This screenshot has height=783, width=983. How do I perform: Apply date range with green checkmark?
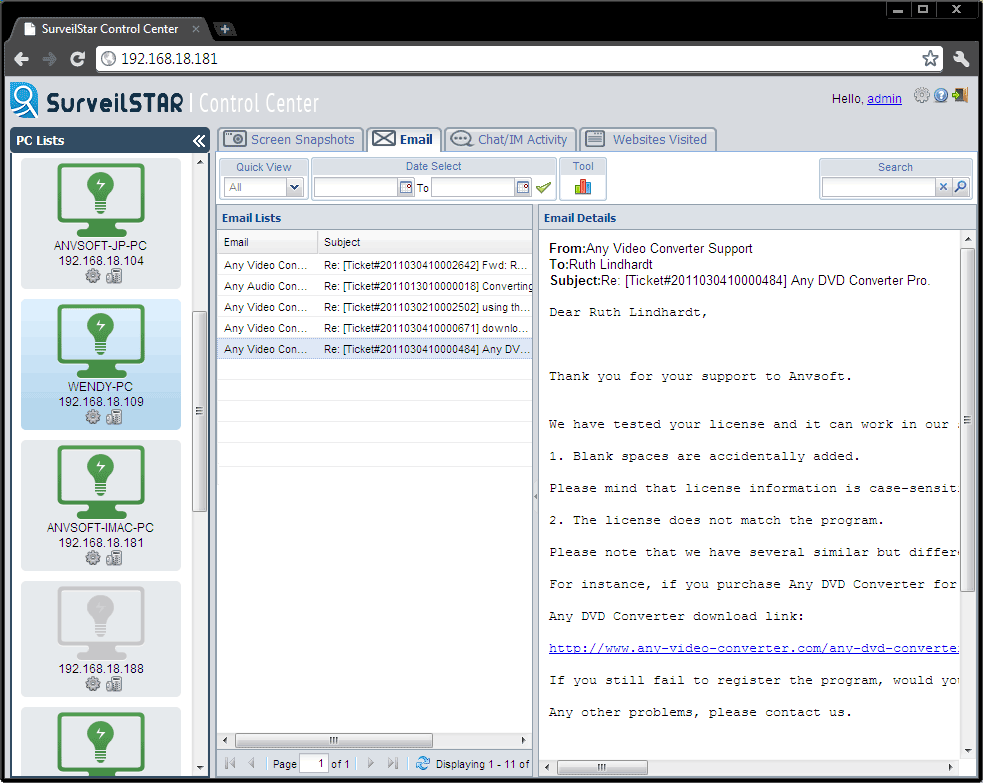click(544, 187)
